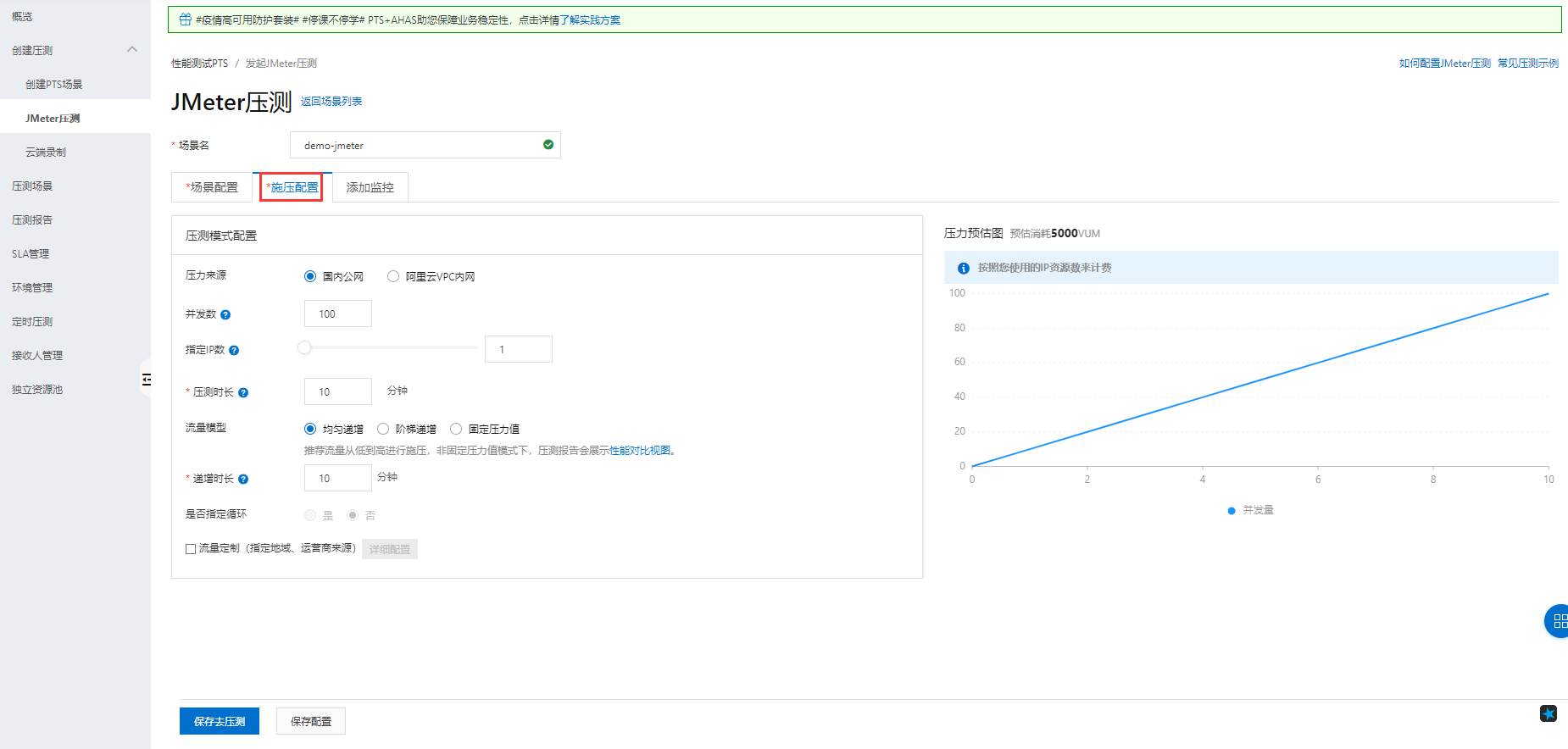Select 阿里云VPC内网 as pressure source
This screenshot has width=1568, height=749.
393,276
